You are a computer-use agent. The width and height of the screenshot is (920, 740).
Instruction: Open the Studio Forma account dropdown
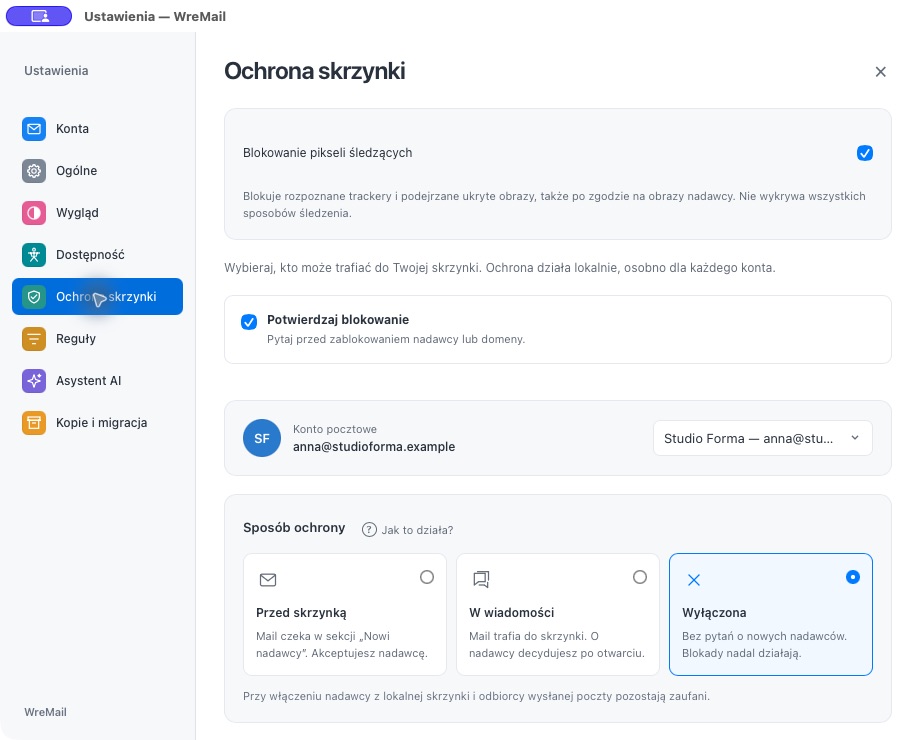click(763, 438)
